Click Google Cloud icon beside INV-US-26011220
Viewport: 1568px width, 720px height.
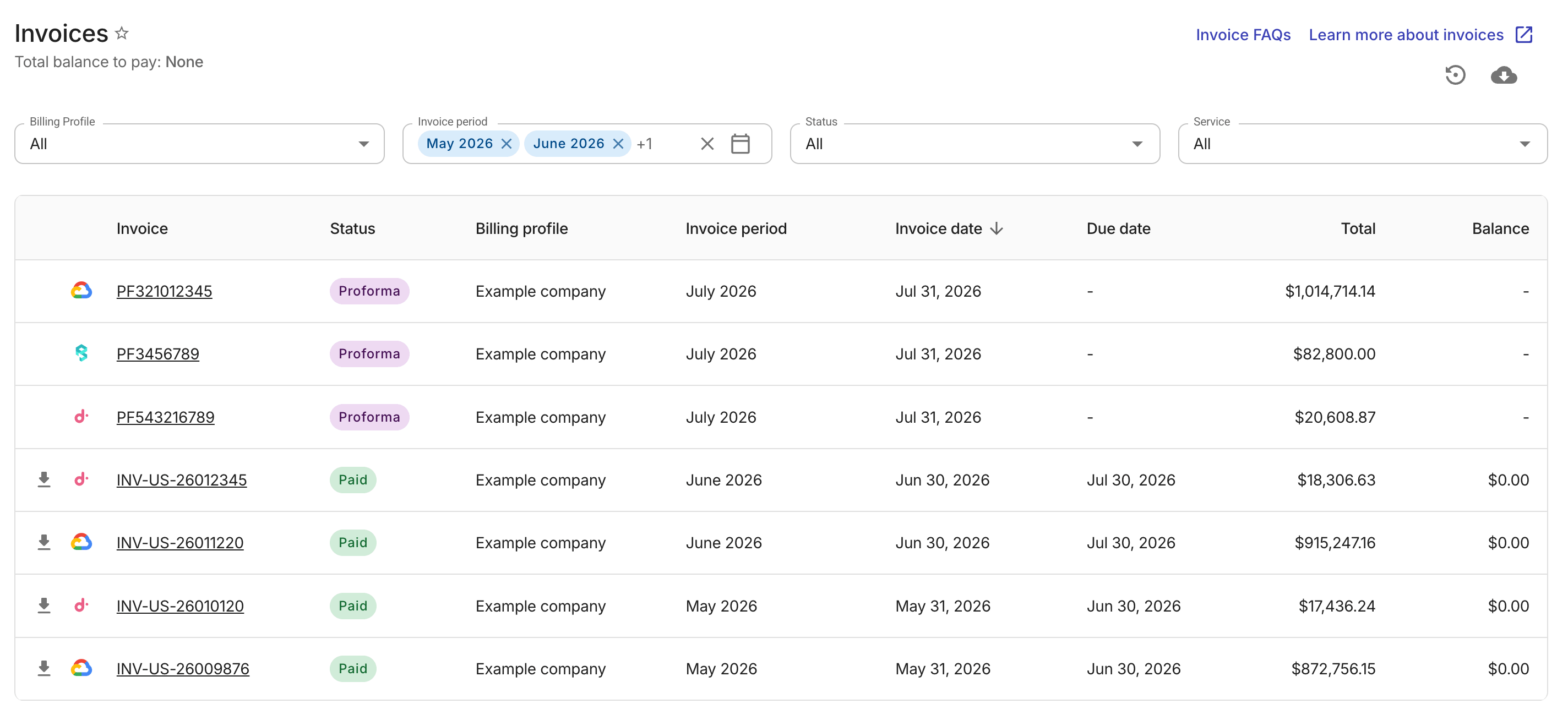pyautogui.click(x=81, y=542)
